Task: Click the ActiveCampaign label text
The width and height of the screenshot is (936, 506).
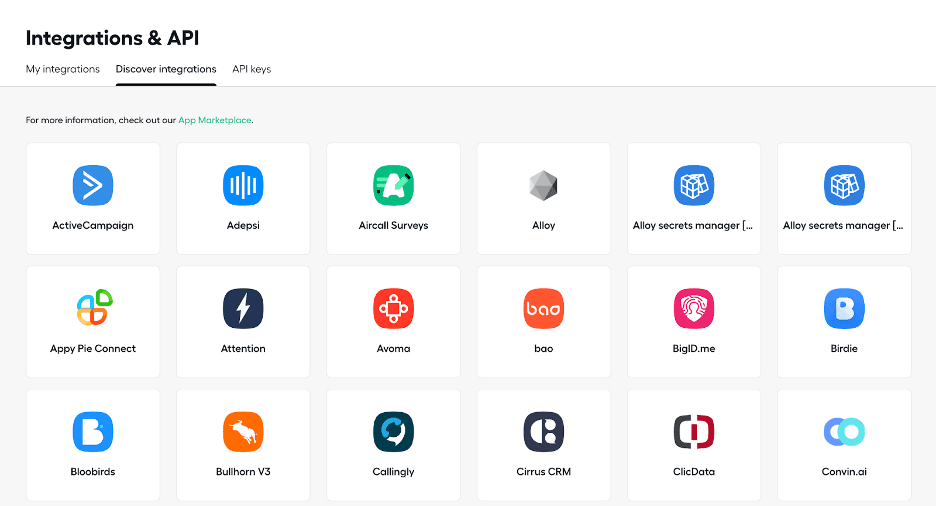Action: (x=93, y=226)
